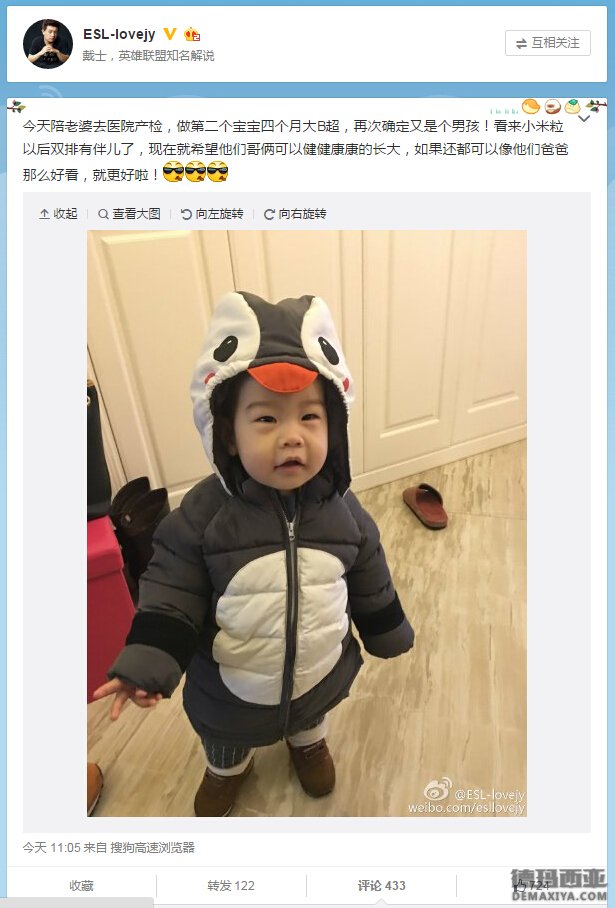Click the penguin-jacket toddler photo

click(307, 523)
